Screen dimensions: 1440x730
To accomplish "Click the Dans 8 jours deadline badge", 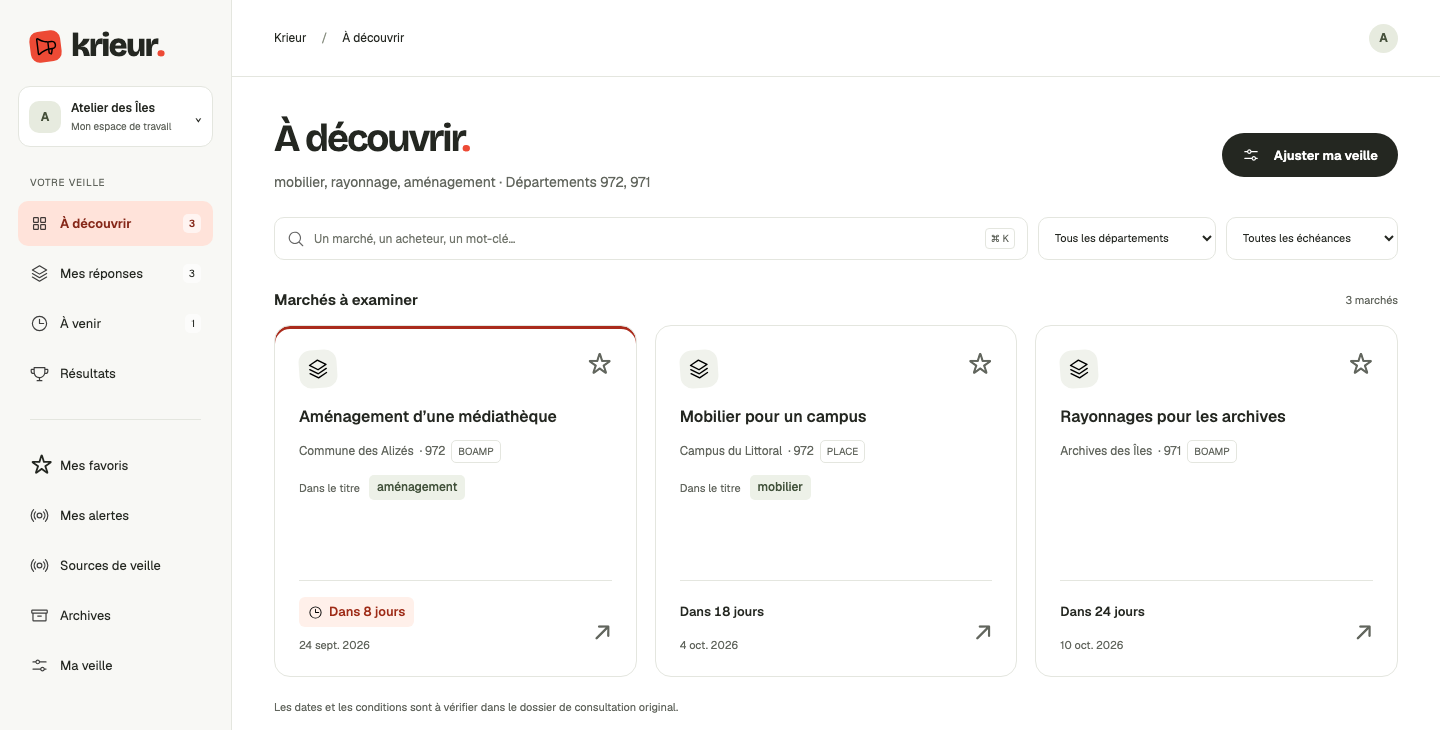I will click(356, 612).
